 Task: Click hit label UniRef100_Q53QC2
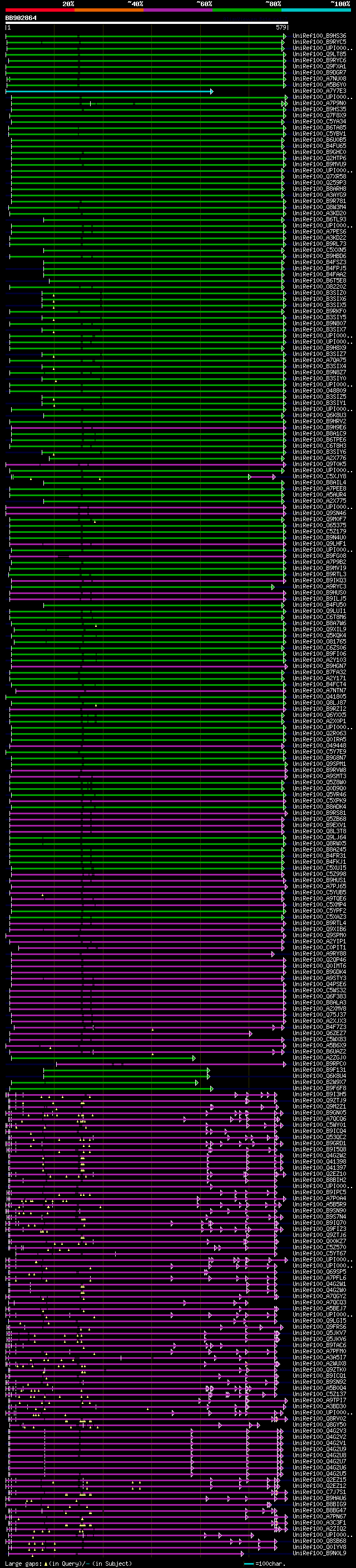(319, 1137)
